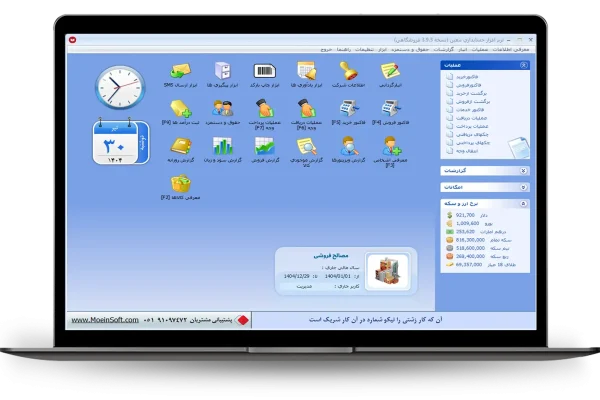Open the barcode printing tool
Screen dimensions: 600x400
click(x=265, y=73)
